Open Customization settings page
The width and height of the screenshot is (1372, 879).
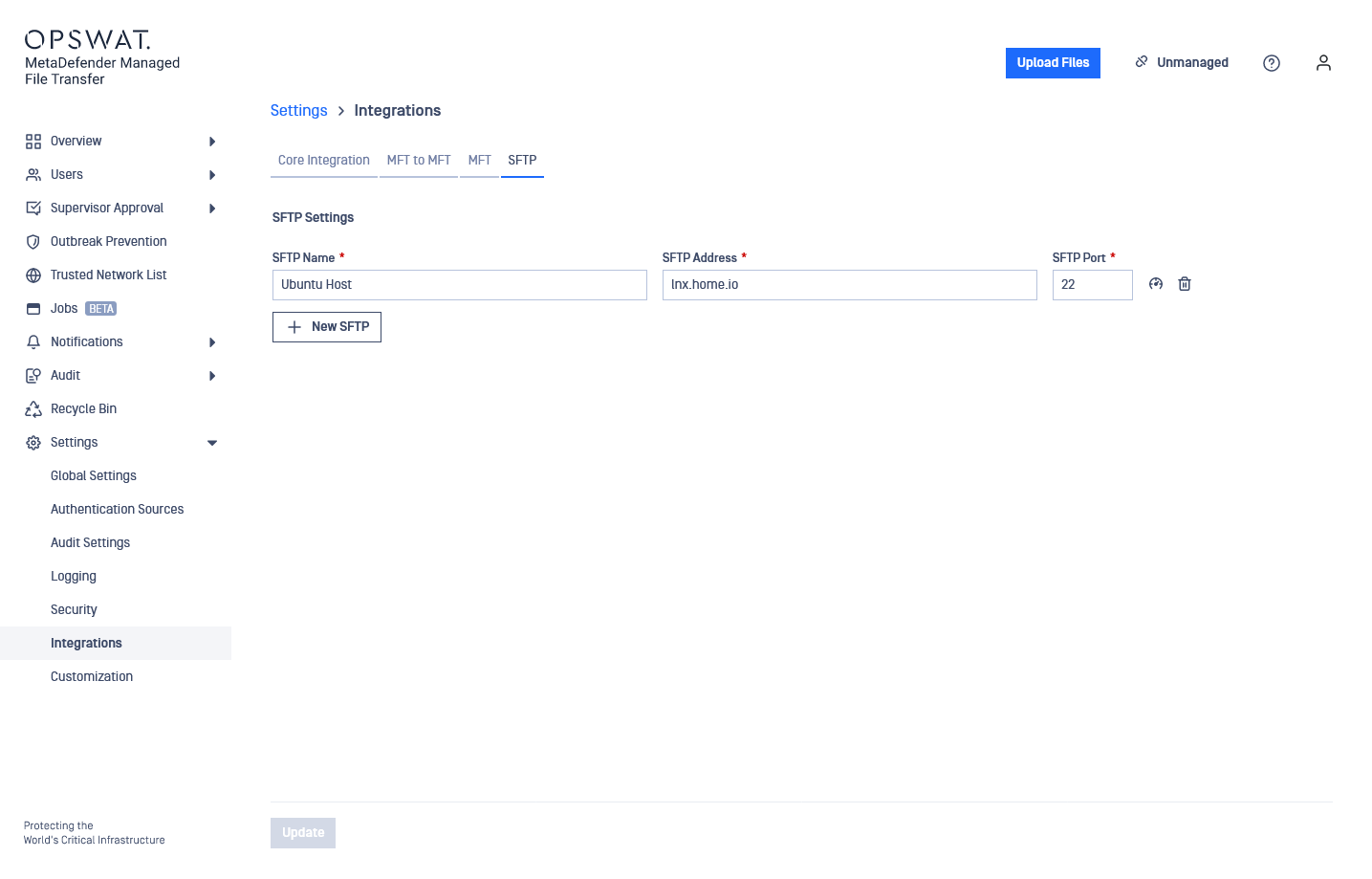[x=92, y=677]
